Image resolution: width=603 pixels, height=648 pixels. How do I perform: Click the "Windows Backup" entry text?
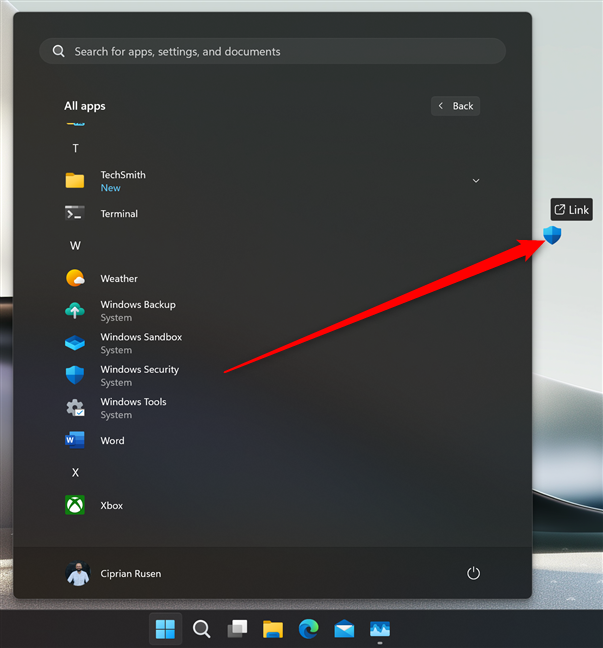(138, 305)
